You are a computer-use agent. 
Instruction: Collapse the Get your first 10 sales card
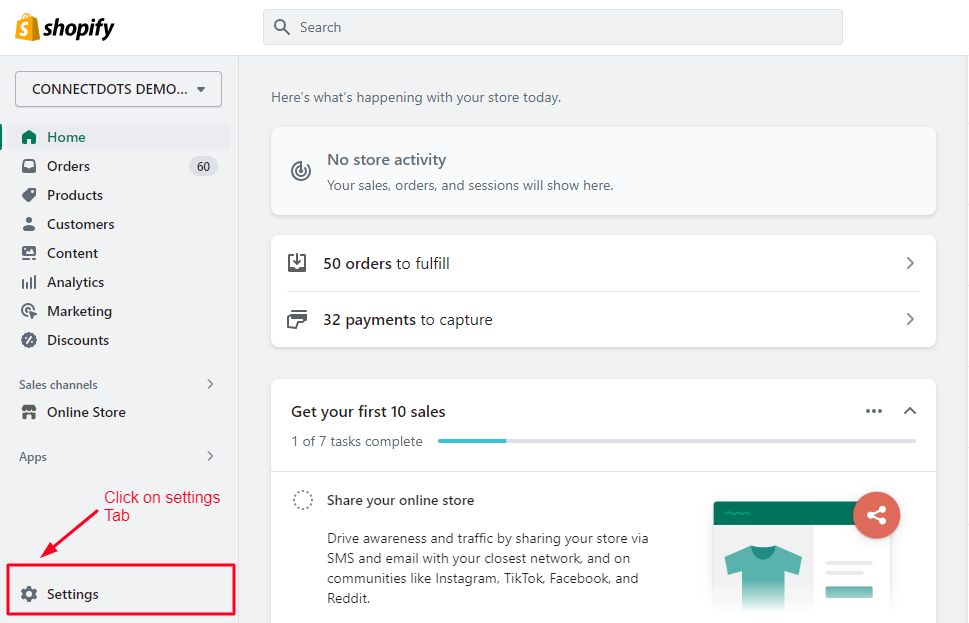(x=910, y=411)
